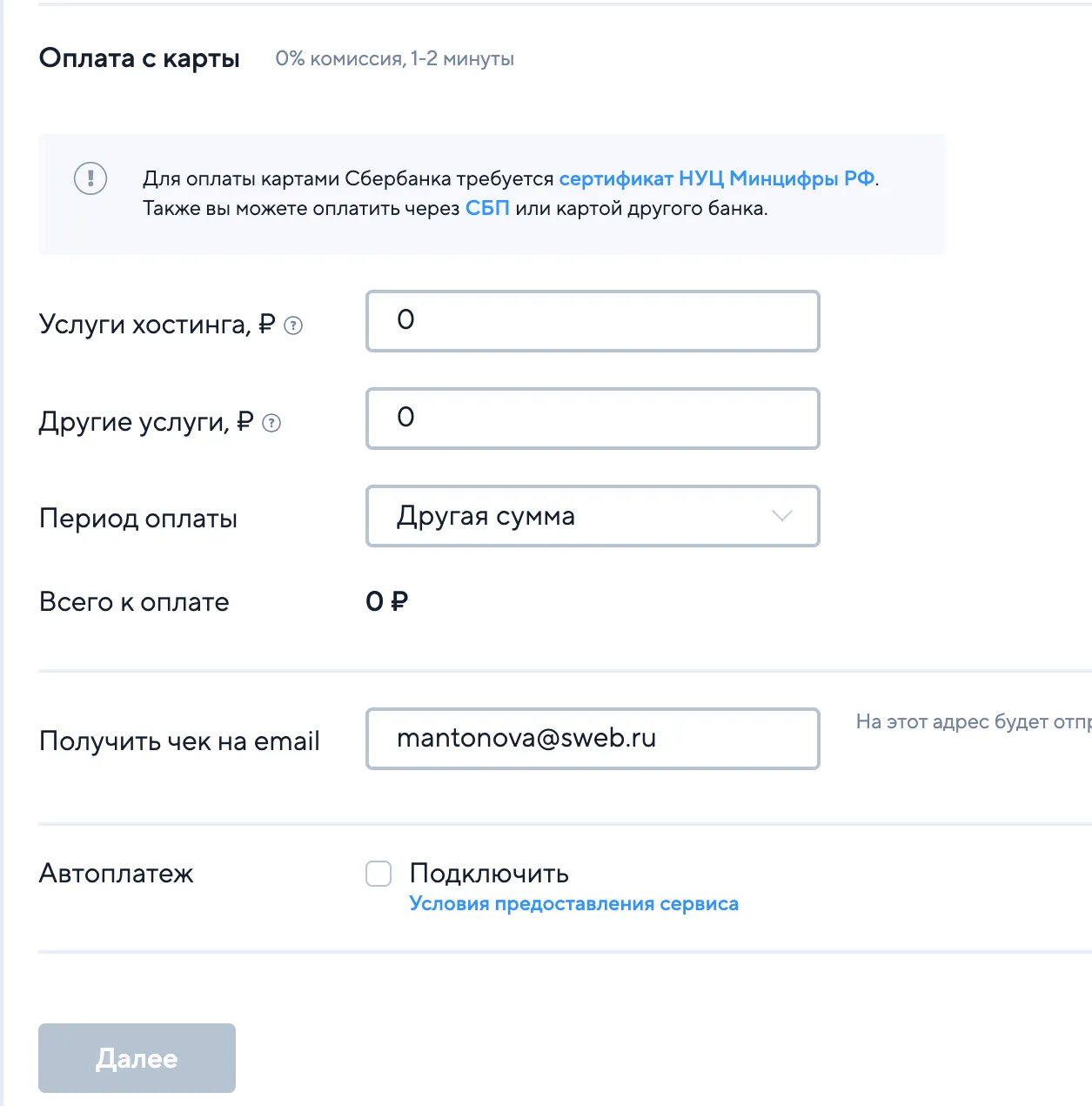The image size is (1092, 1106).
Task: Focus the Услуги хостинга amount field
Action: pyautogui.click(x=592, y=321)
